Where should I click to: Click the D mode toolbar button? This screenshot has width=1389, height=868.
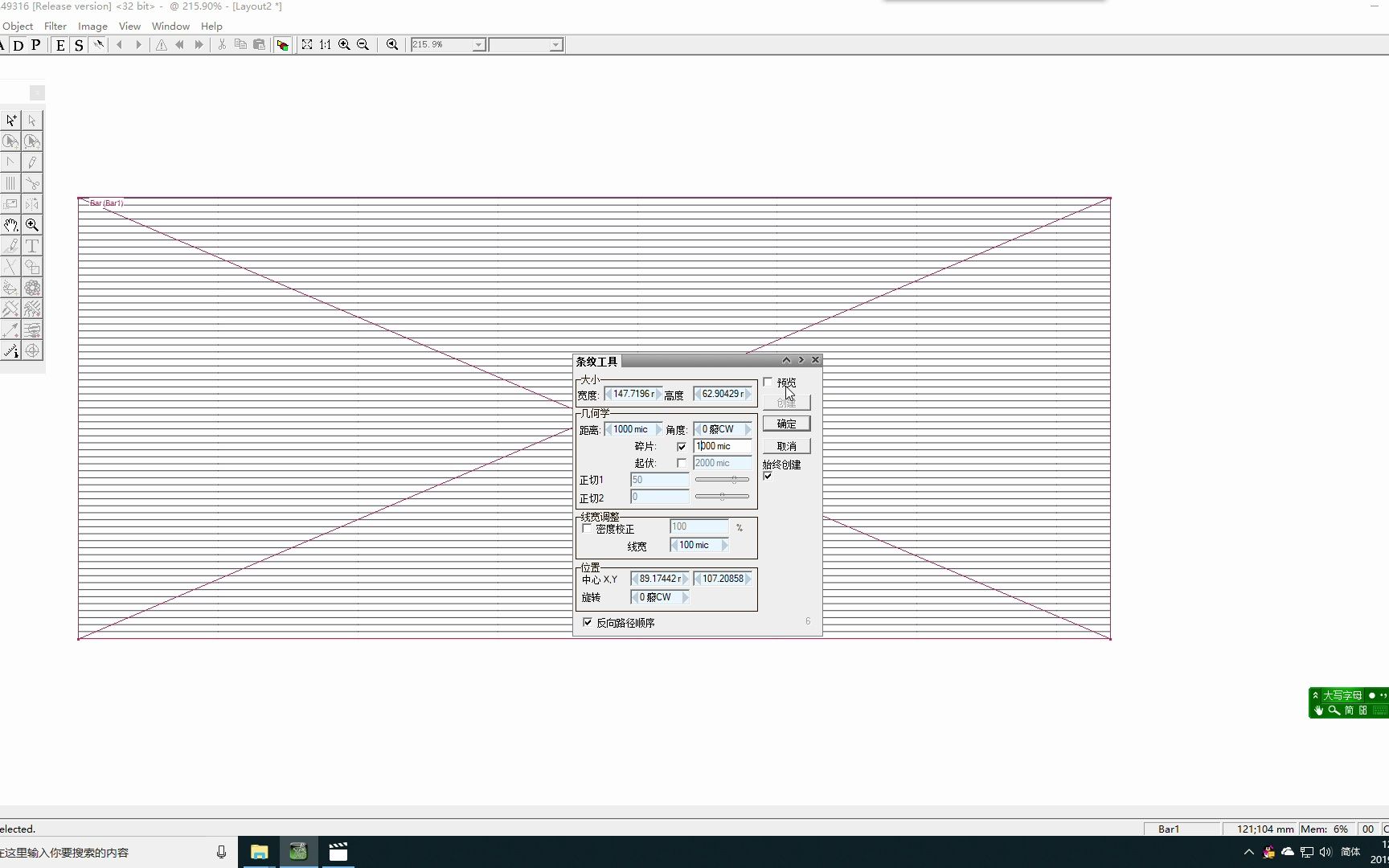(18, 45)
